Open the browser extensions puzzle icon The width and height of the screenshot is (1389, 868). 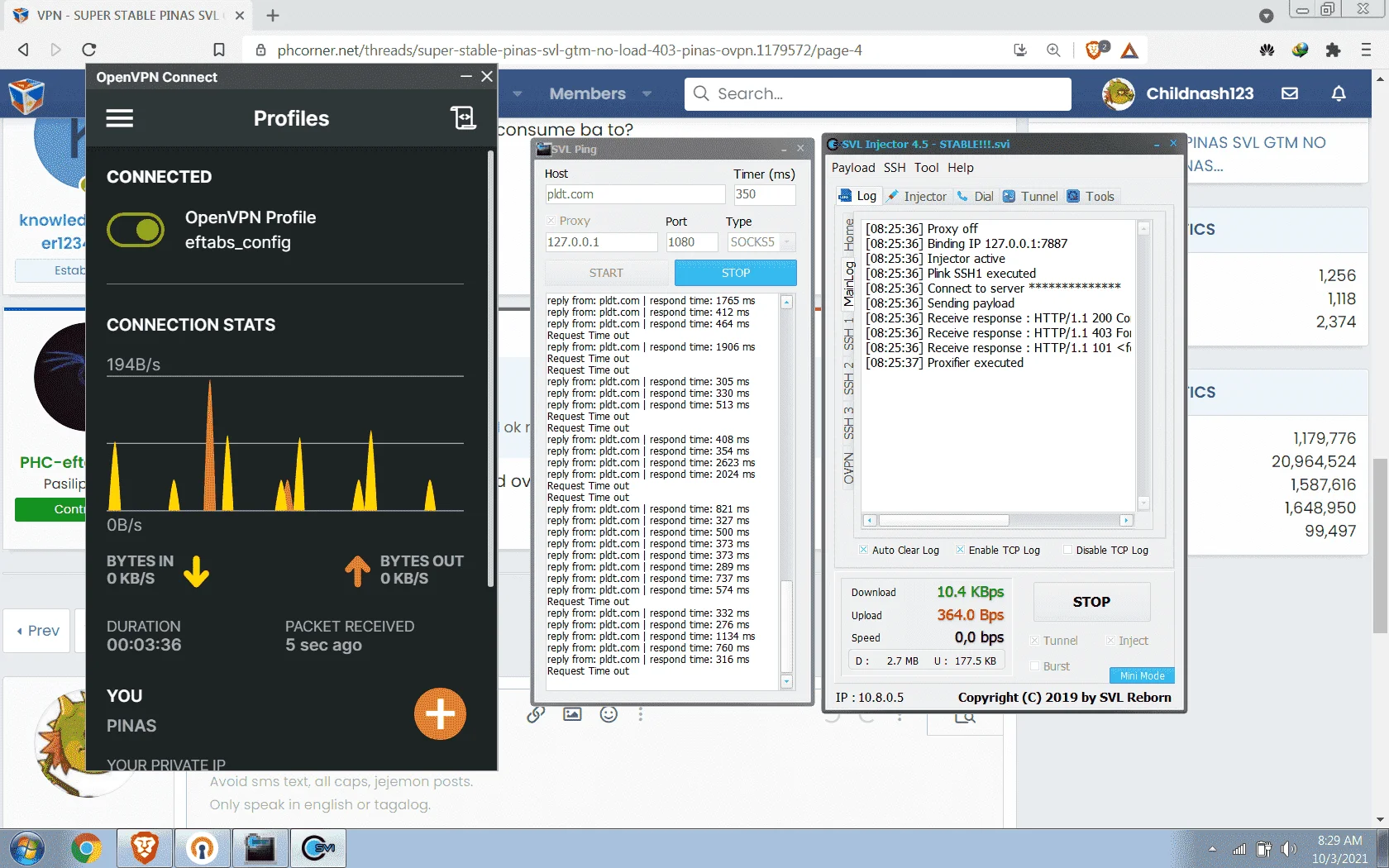tap(1333, 50)
